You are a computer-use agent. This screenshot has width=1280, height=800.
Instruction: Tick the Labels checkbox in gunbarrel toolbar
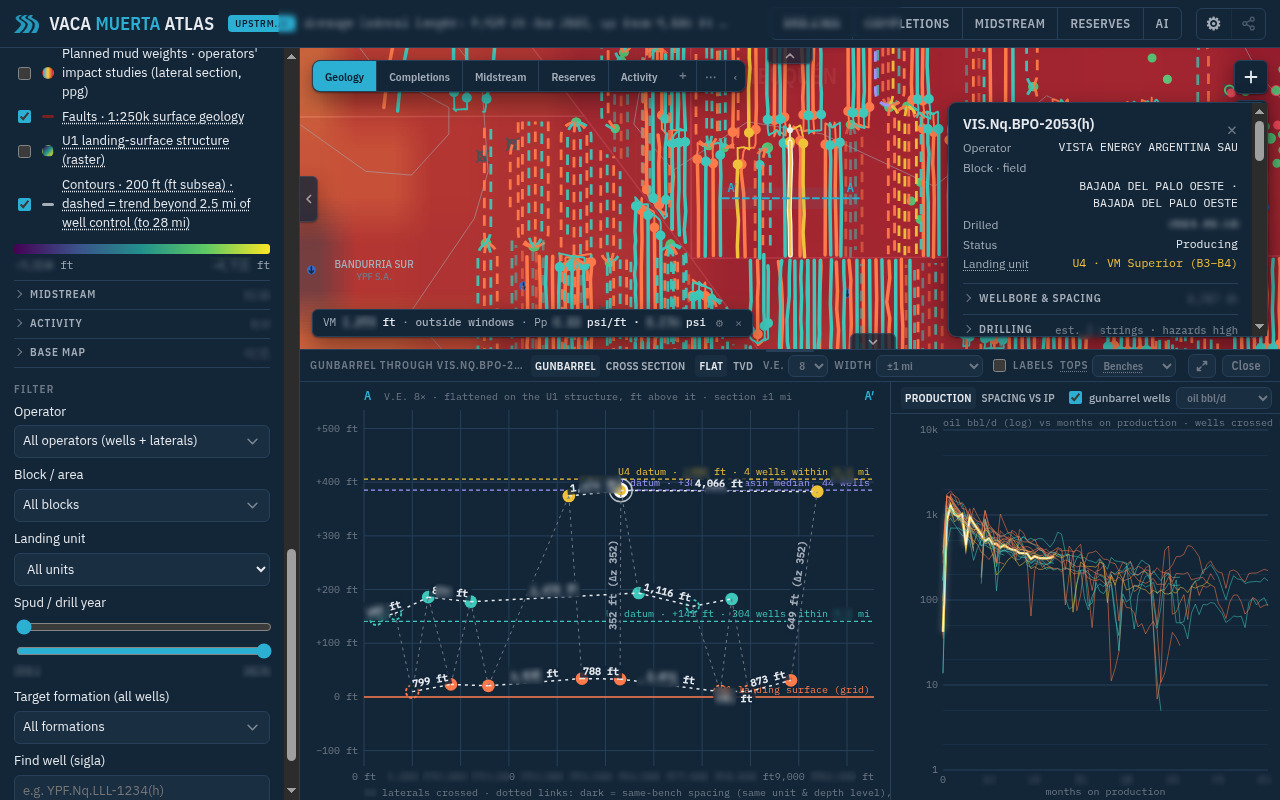pos(999,366)
